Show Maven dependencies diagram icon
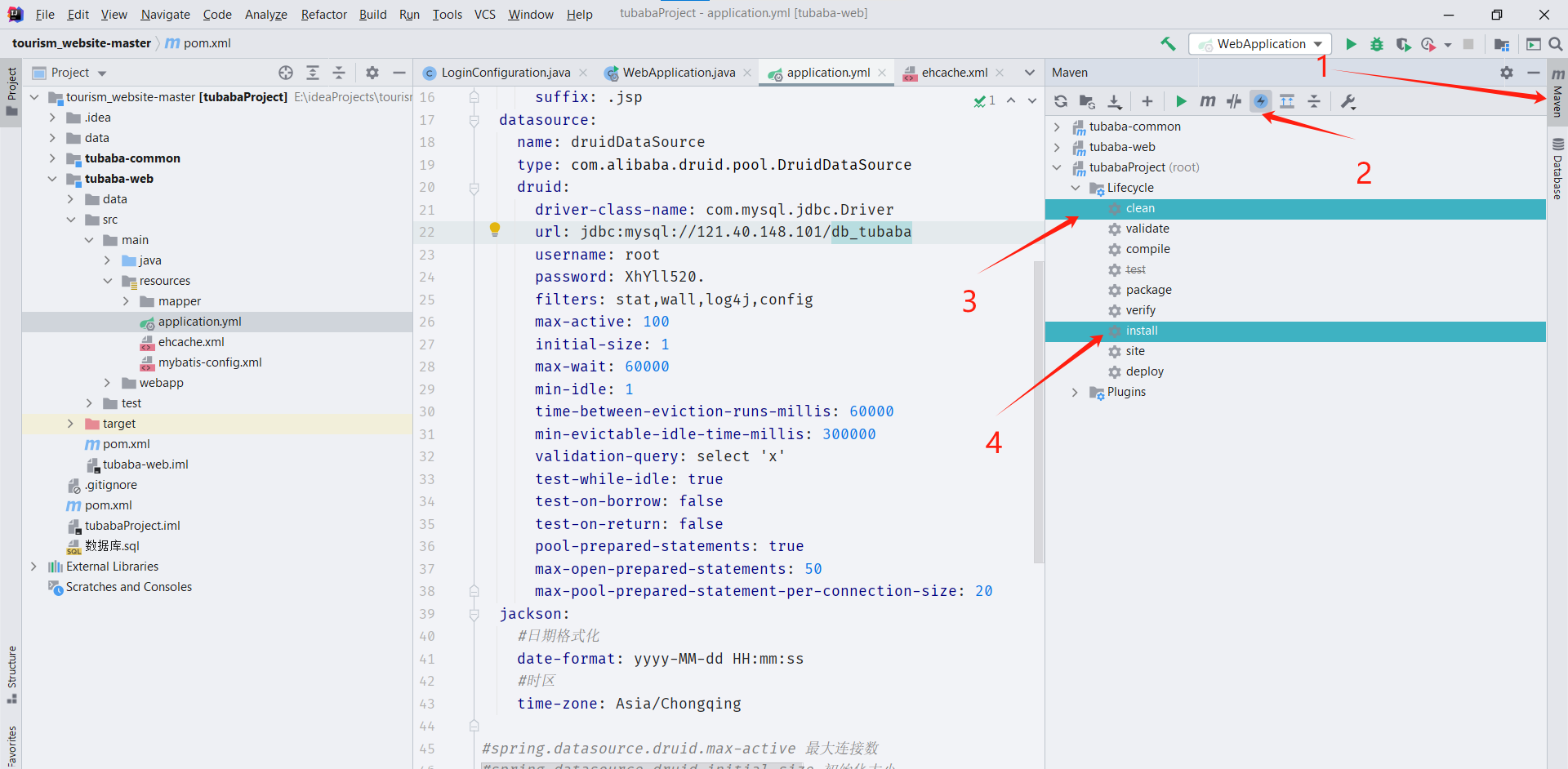1568x769 pixels. pyautogui.click(x=1287, y=101)
